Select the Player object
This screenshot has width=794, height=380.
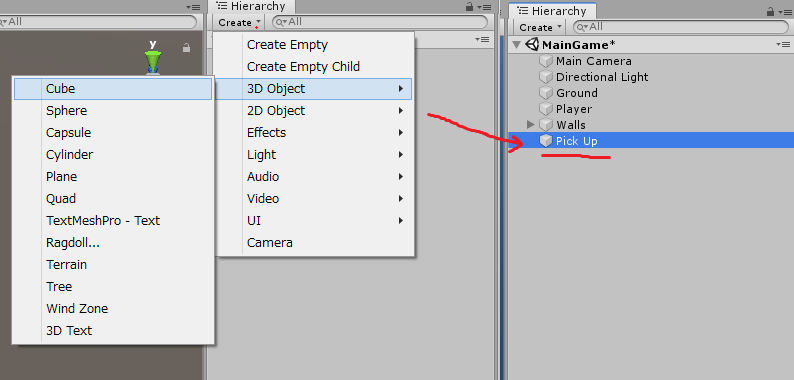[x=651, y=109]
